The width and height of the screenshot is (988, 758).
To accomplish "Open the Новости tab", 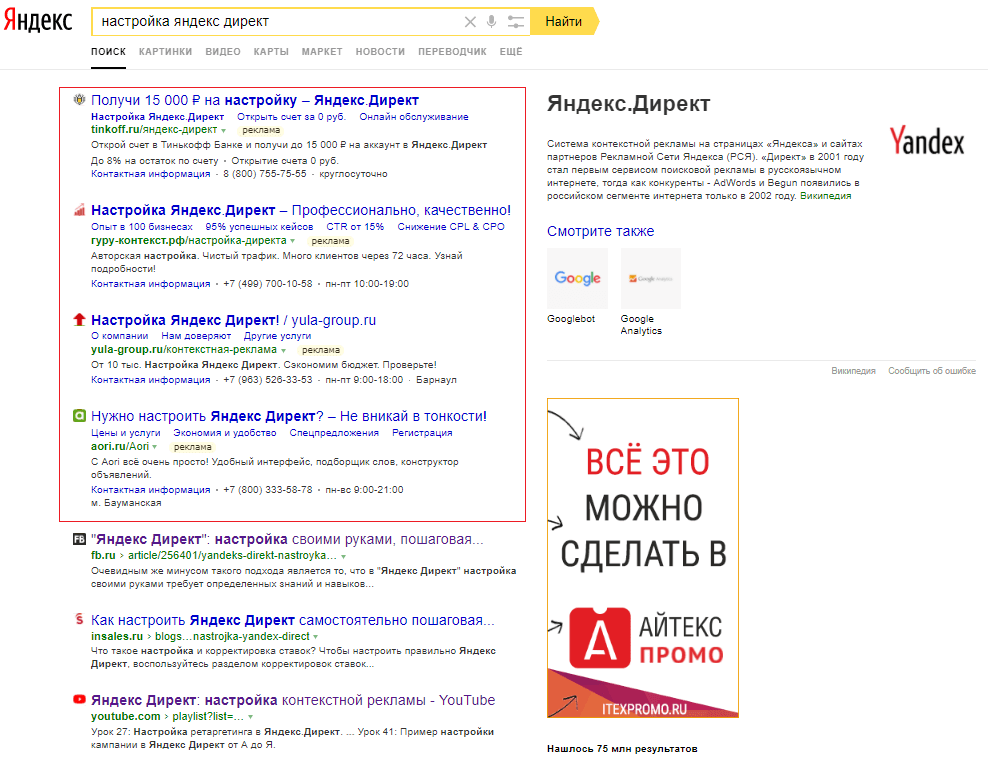I will 380,51.
